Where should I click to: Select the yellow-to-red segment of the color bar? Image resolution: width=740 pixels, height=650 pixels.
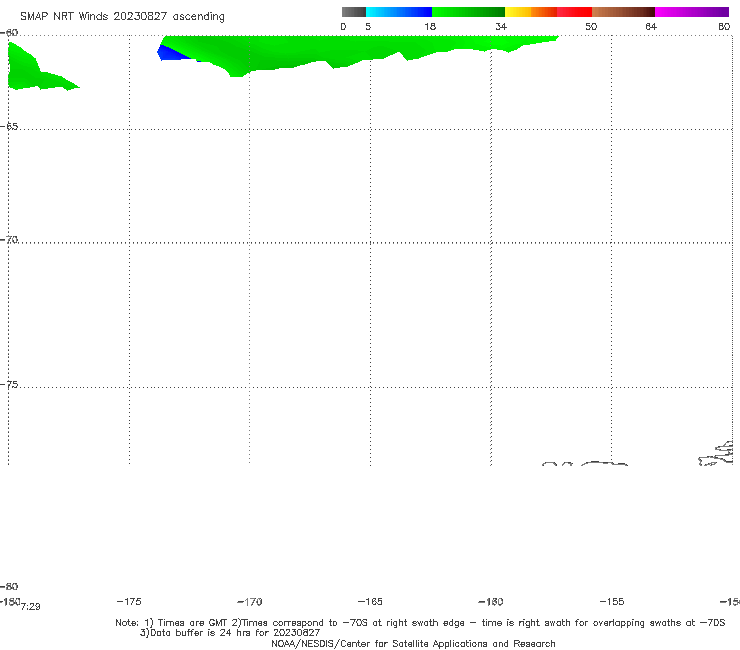tap(548, 12)
